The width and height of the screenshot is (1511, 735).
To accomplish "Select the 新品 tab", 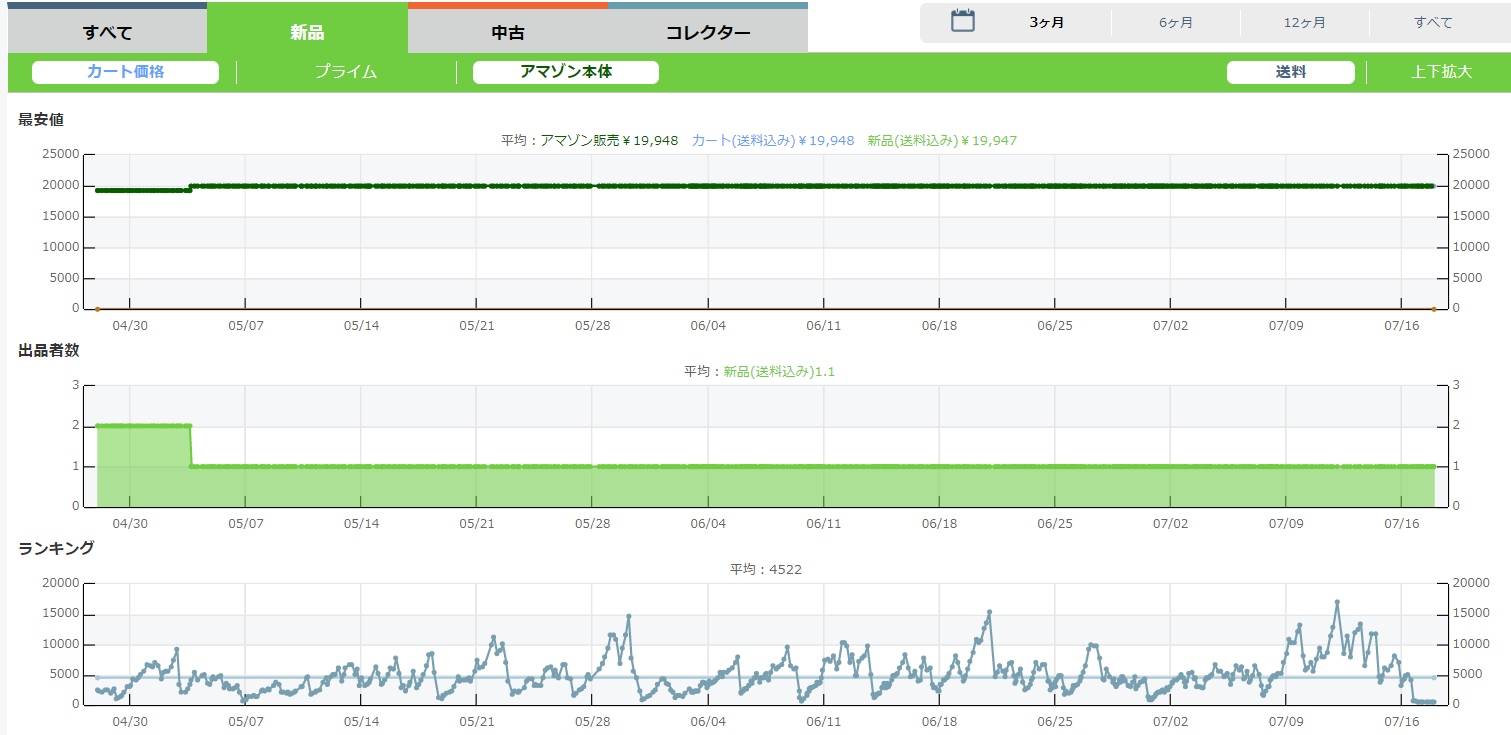I will [x=307, y=32].
